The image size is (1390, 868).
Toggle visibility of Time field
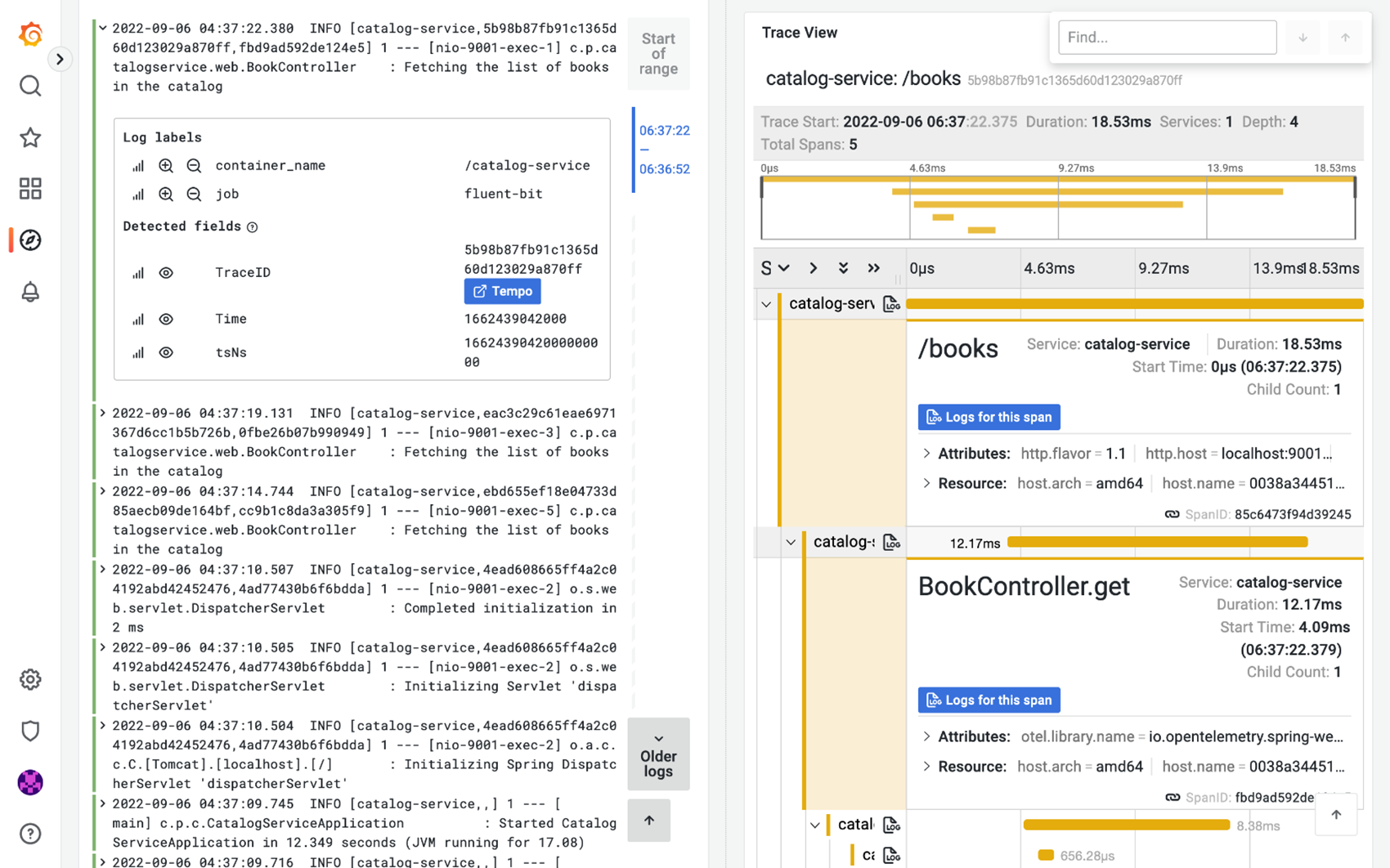[166, 320]
